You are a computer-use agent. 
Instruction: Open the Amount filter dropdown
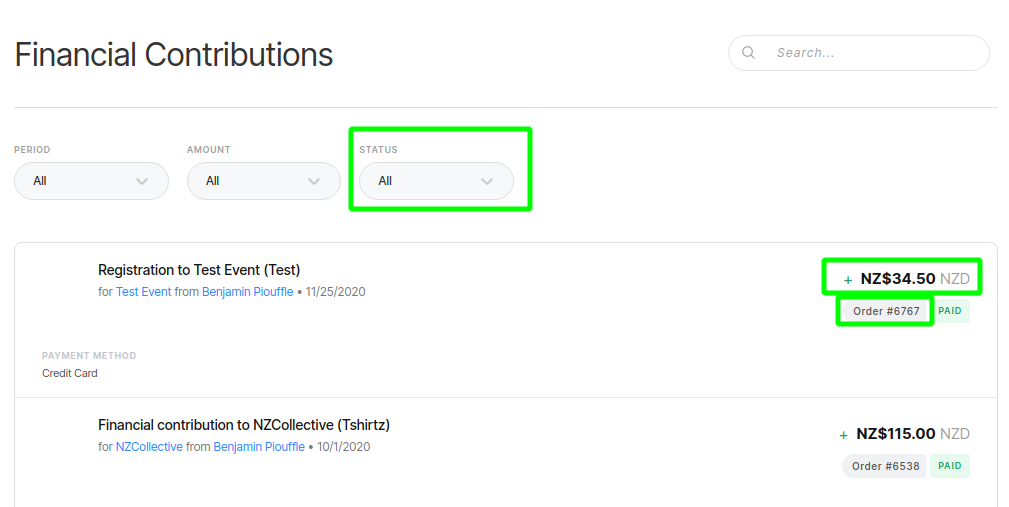click(264, 181)
